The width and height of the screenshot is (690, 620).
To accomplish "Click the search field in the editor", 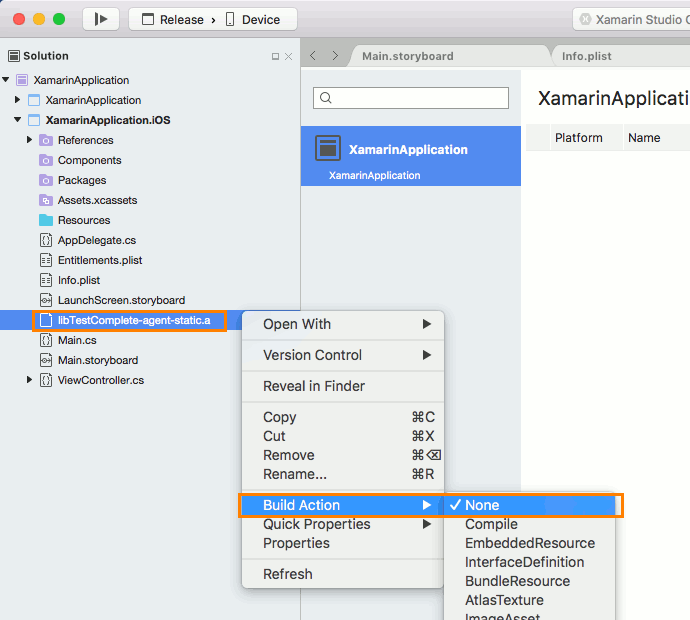I will click(411, 98).
